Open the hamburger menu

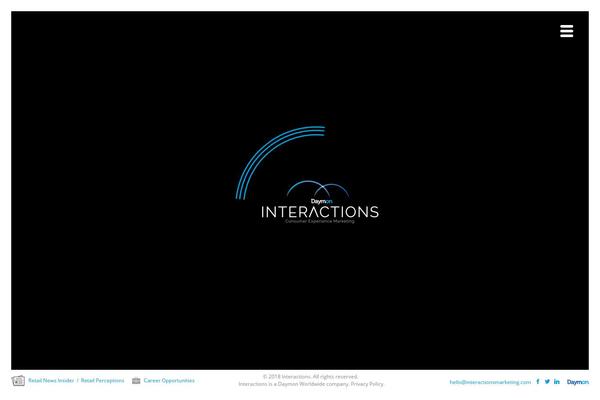pos(566,31)
